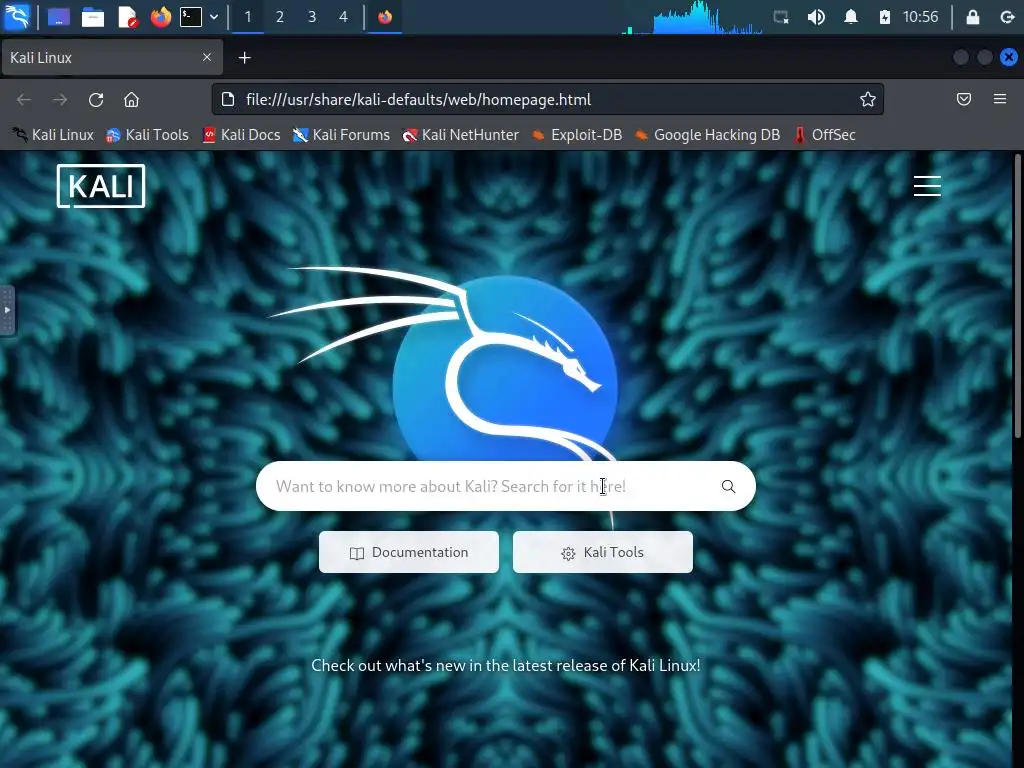Switch to workspace 2
The image size is (1024, 768).
pos(280,17)
